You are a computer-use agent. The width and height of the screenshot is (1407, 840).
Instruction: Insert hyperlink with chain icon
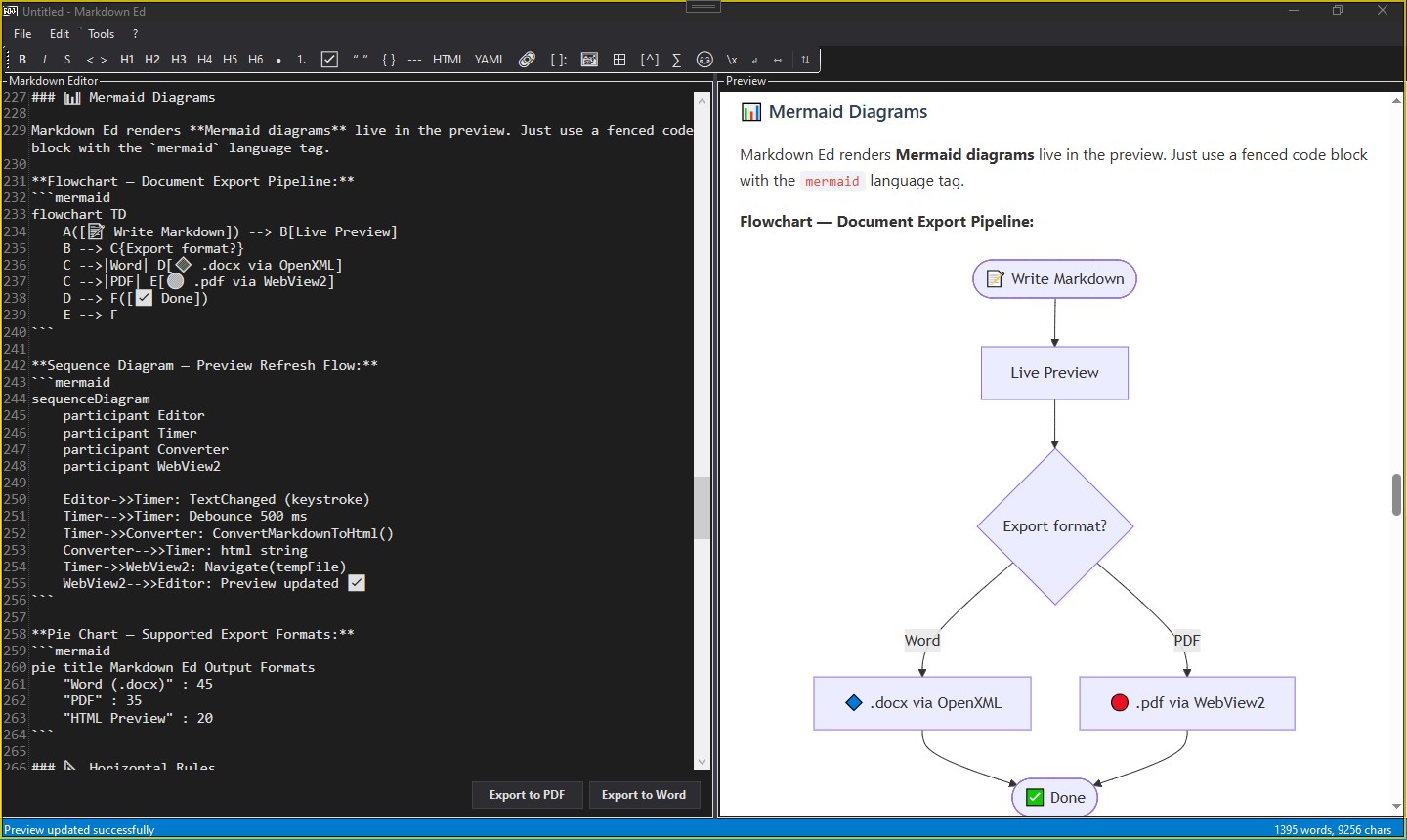[x=528, y=60]
